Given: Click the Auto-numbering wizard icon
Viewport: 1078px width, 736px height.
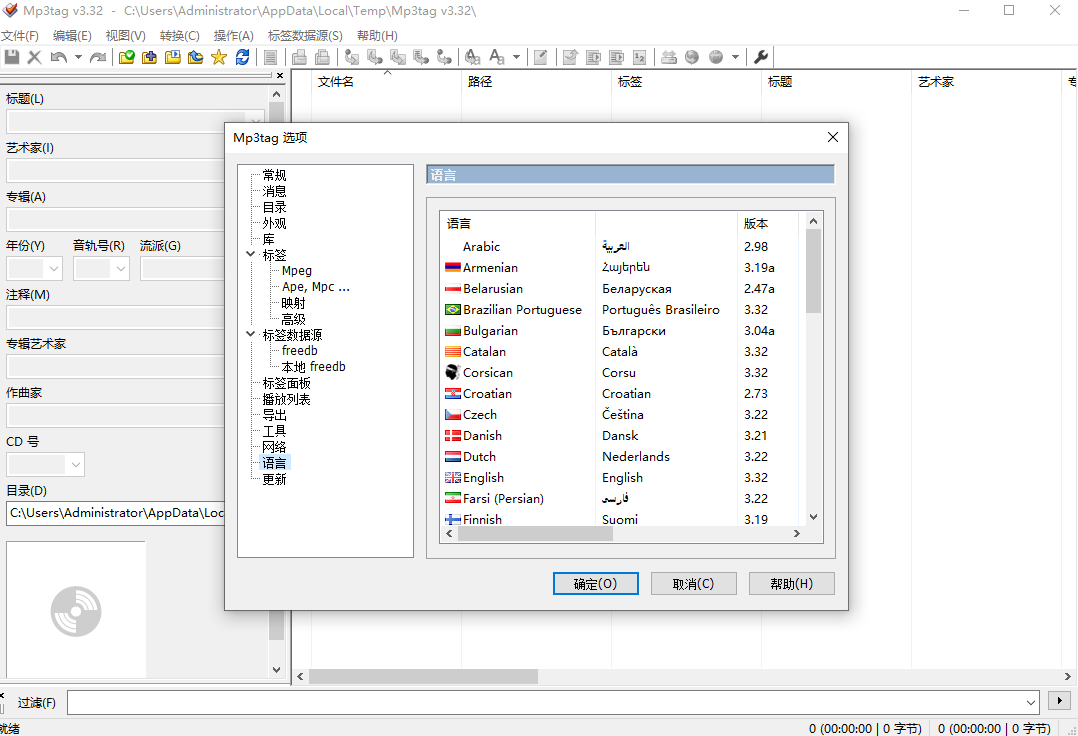Looking at the screenshot, I should pos(639,57).
